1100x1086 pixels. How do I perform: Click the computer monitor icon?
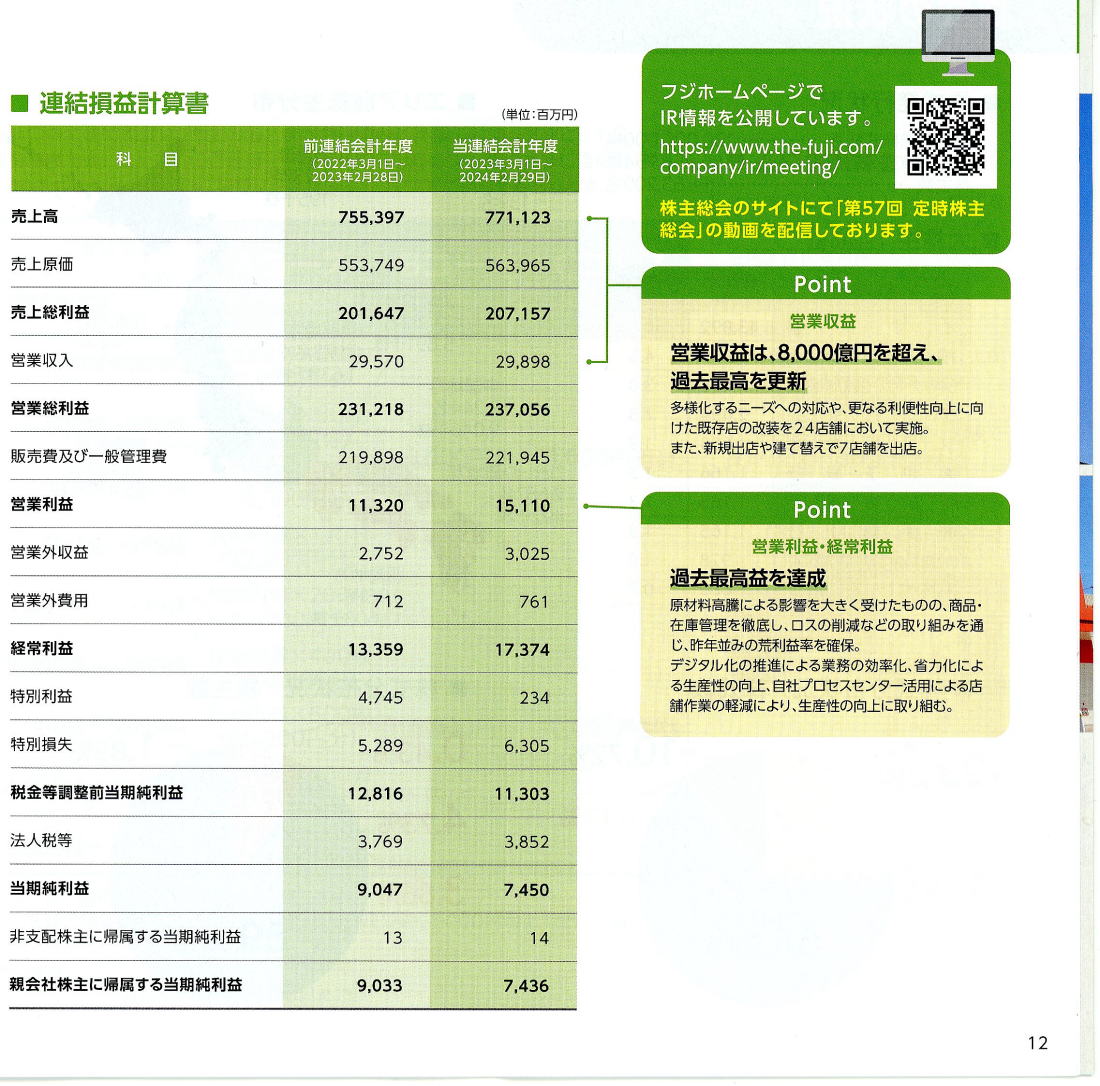pyautogui.click(x=958, y=43)
